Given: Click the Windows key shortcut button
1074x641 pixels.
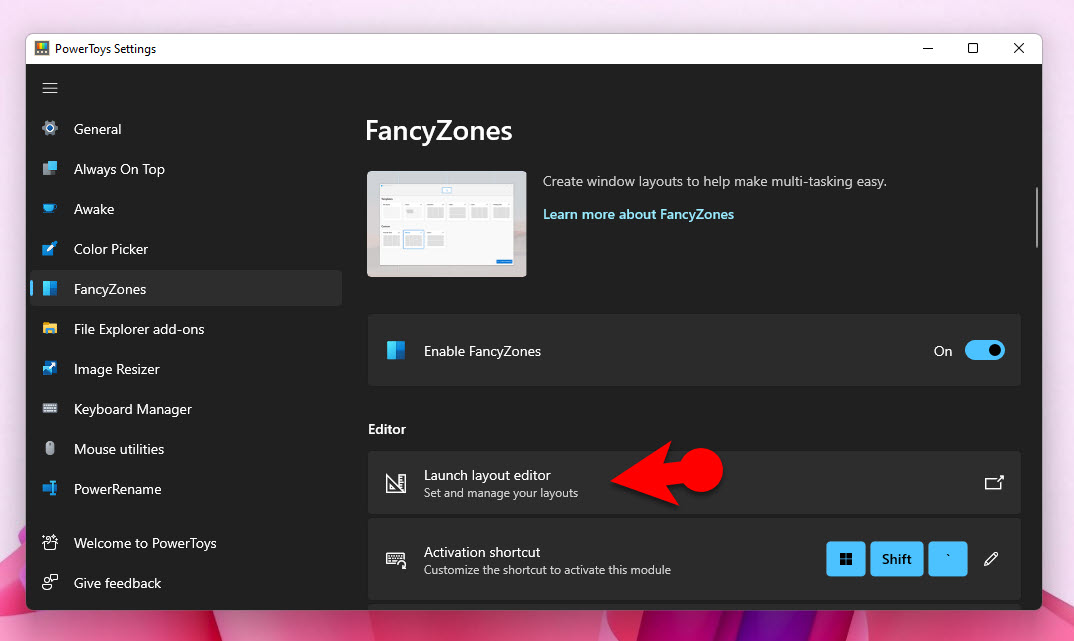Looking at the screenshot, I should tap(846, 559).
